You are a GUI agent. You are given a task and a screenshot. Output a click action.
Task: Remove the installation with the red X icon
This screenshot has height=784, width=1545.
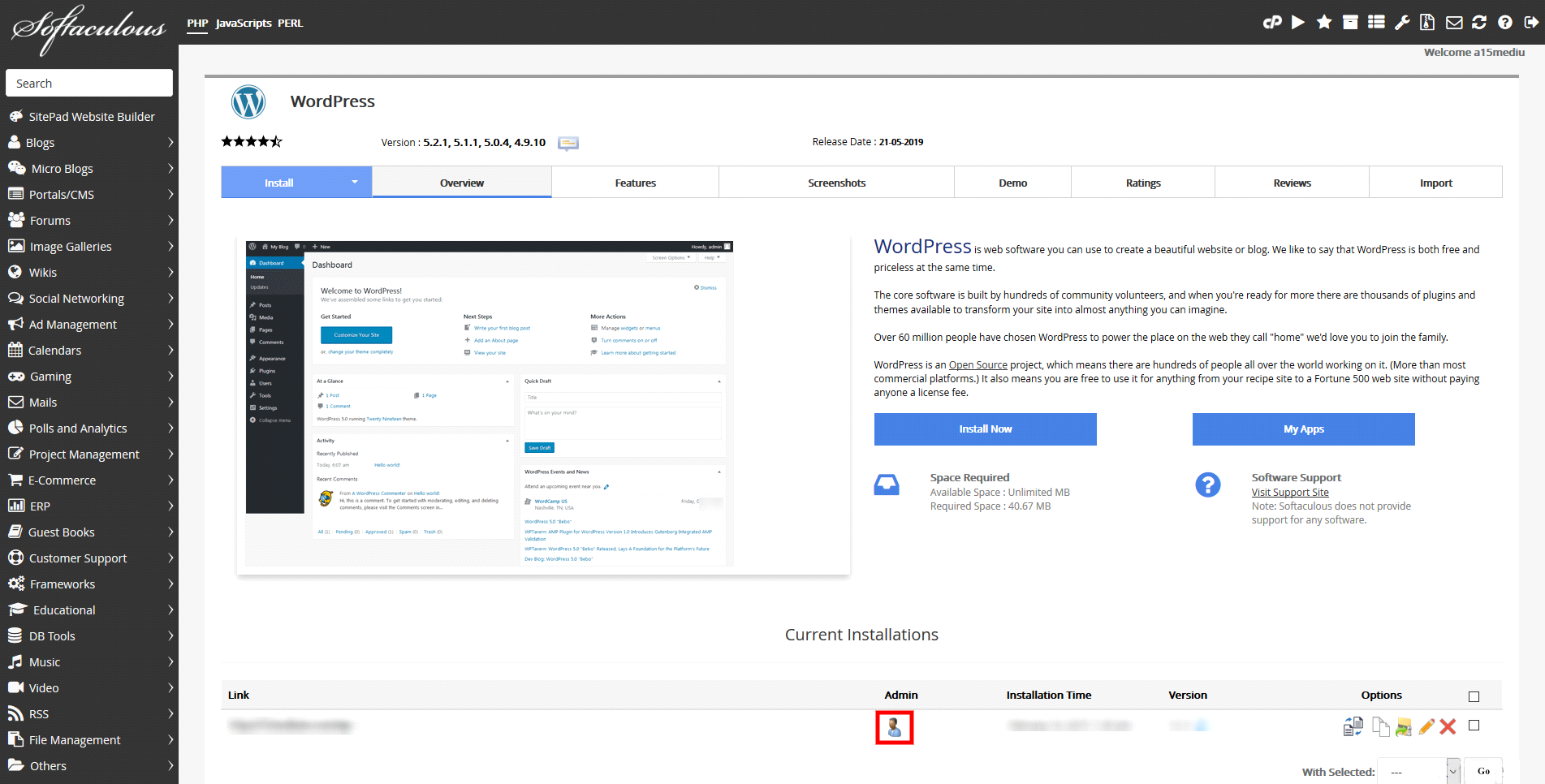1448,726
